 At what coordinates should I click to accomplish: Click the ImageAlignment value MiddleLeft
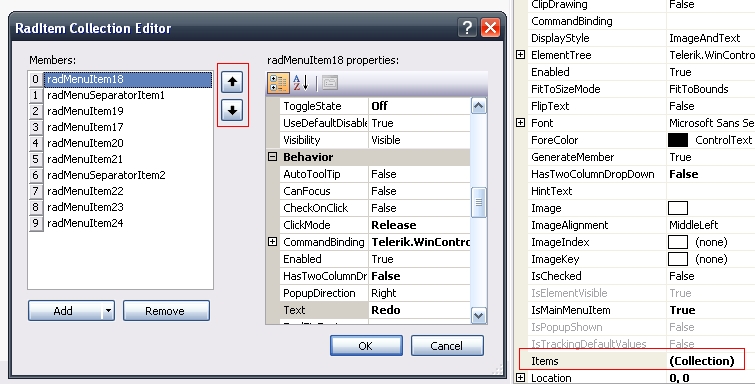click(x=694, y=225)
